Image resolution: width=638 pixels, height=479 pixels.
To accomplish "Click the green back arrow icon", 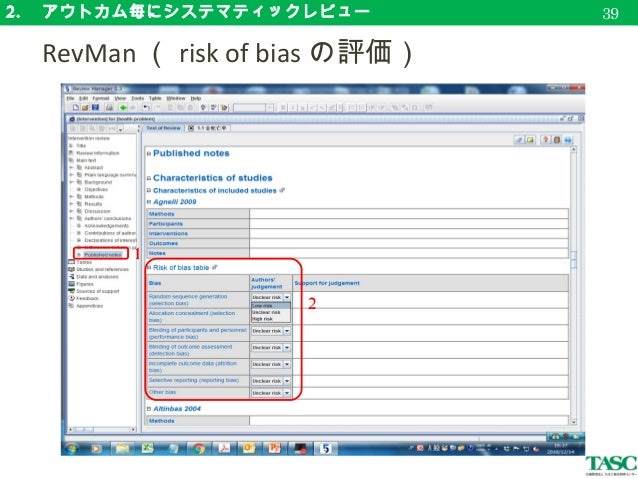I will click(x=122, y=107).
